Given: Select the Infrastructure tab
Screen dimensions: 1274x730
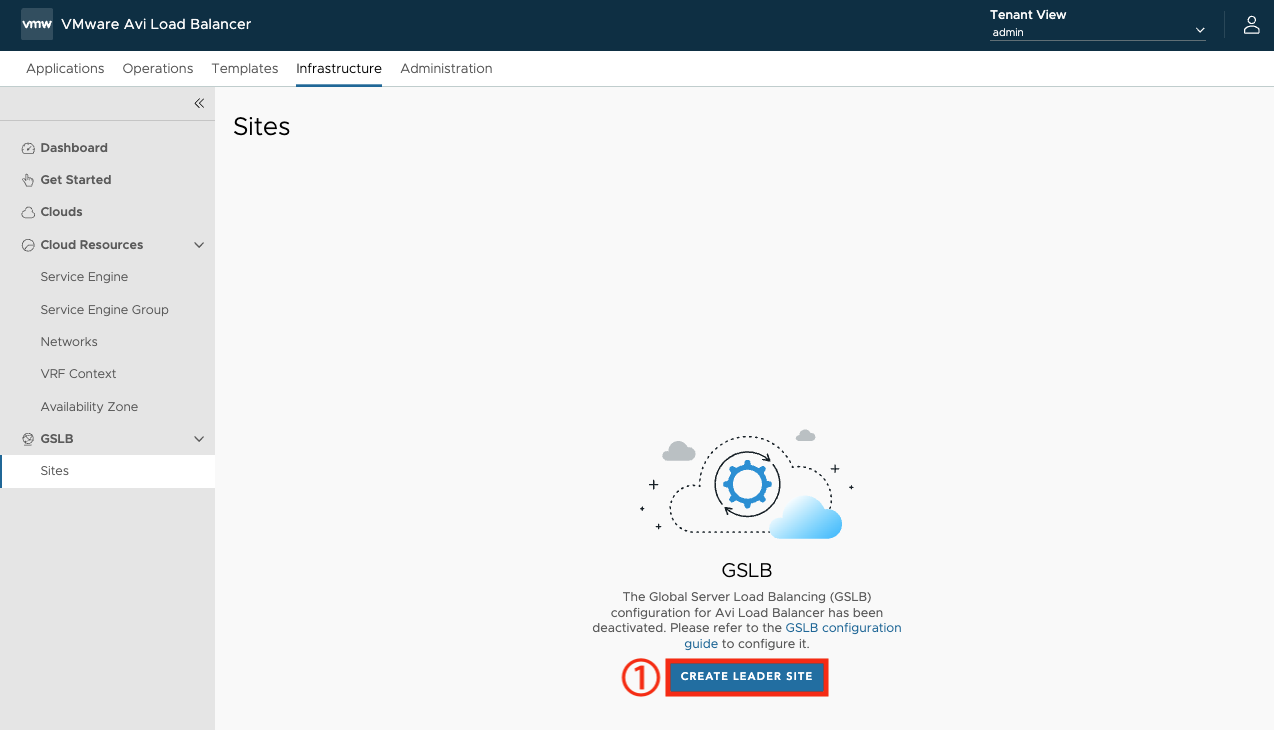Looking at the screenshot, I should (x=339, y=69).
